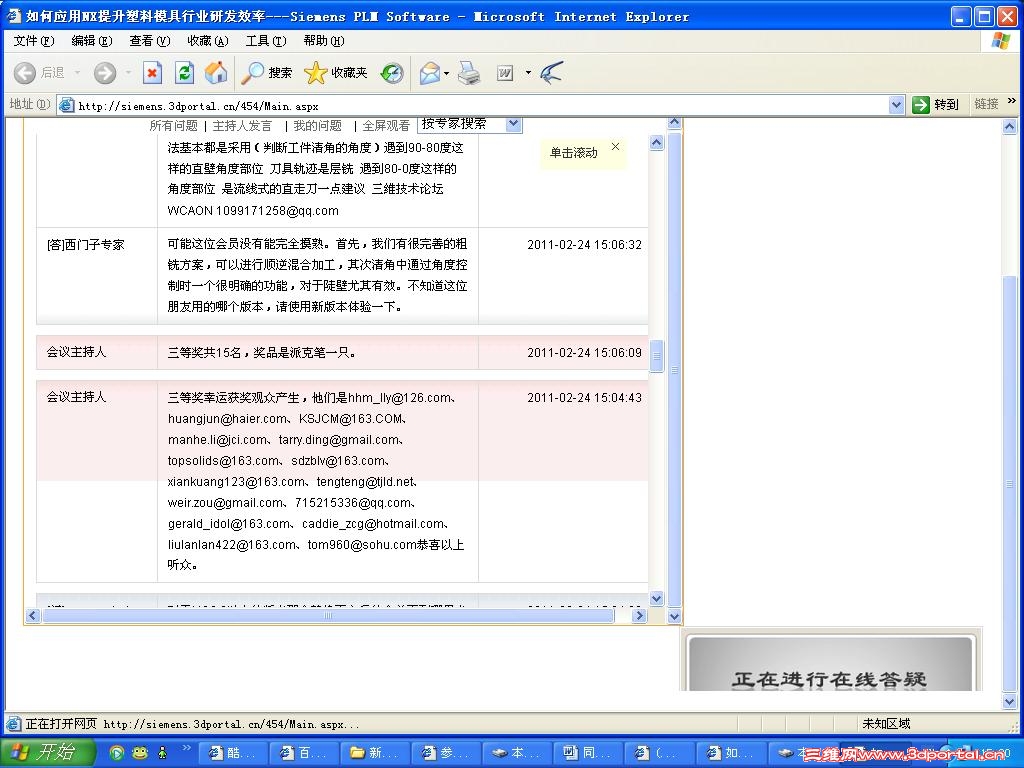Open the Search (搜索) toolbar button
Screen dimensions: 1024x768
(x=267, y=72)
